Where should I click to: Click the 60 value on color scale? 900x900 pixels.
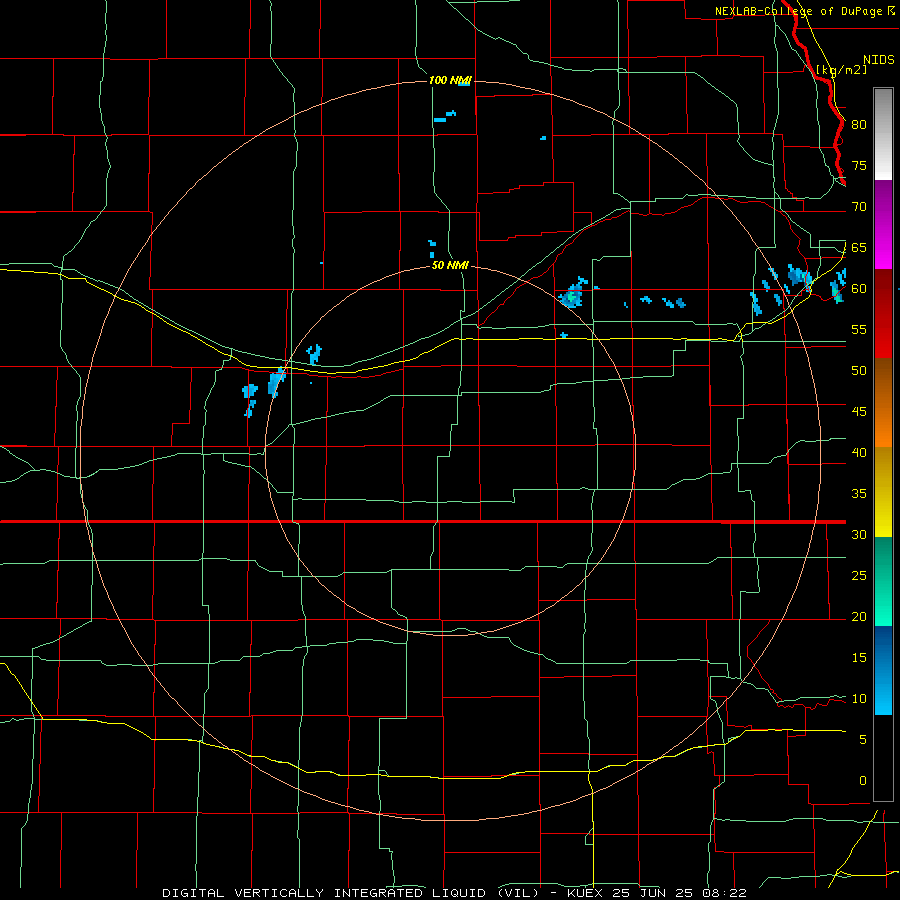point(859,289)
